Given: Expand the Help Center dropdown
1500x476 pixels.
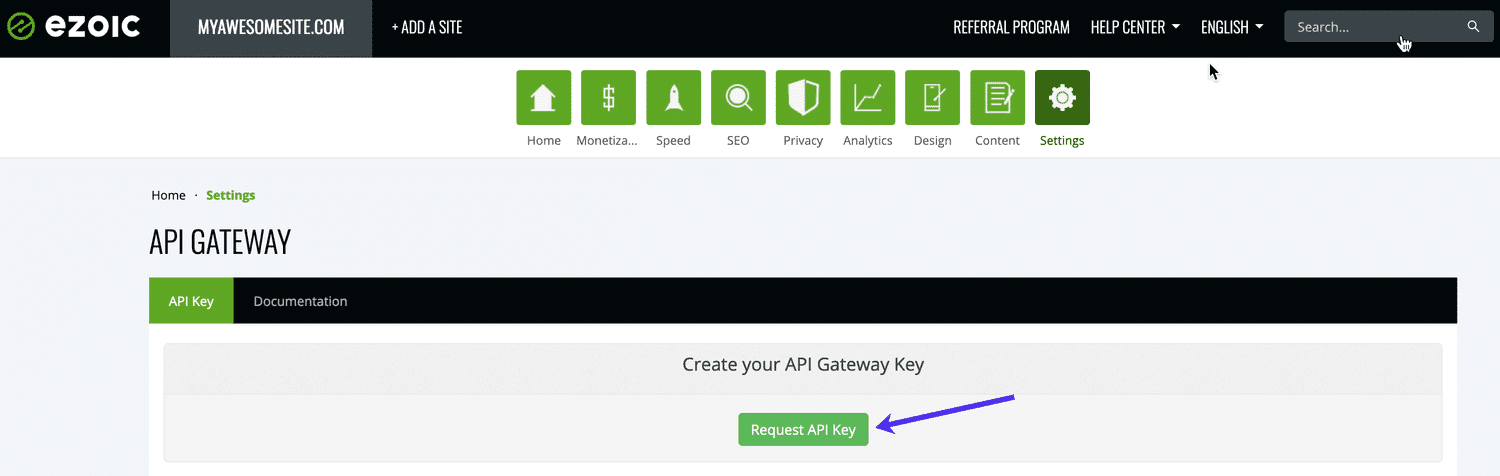Looking at the screenshot, I should tap(1135, 27).
